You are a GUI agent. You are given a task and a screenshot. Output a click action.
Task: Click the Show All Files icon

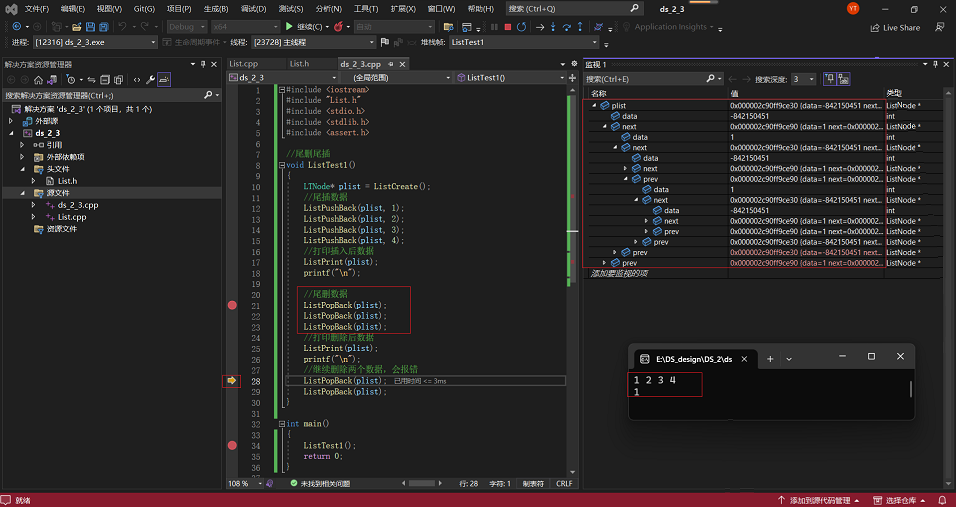coord(118,80)
